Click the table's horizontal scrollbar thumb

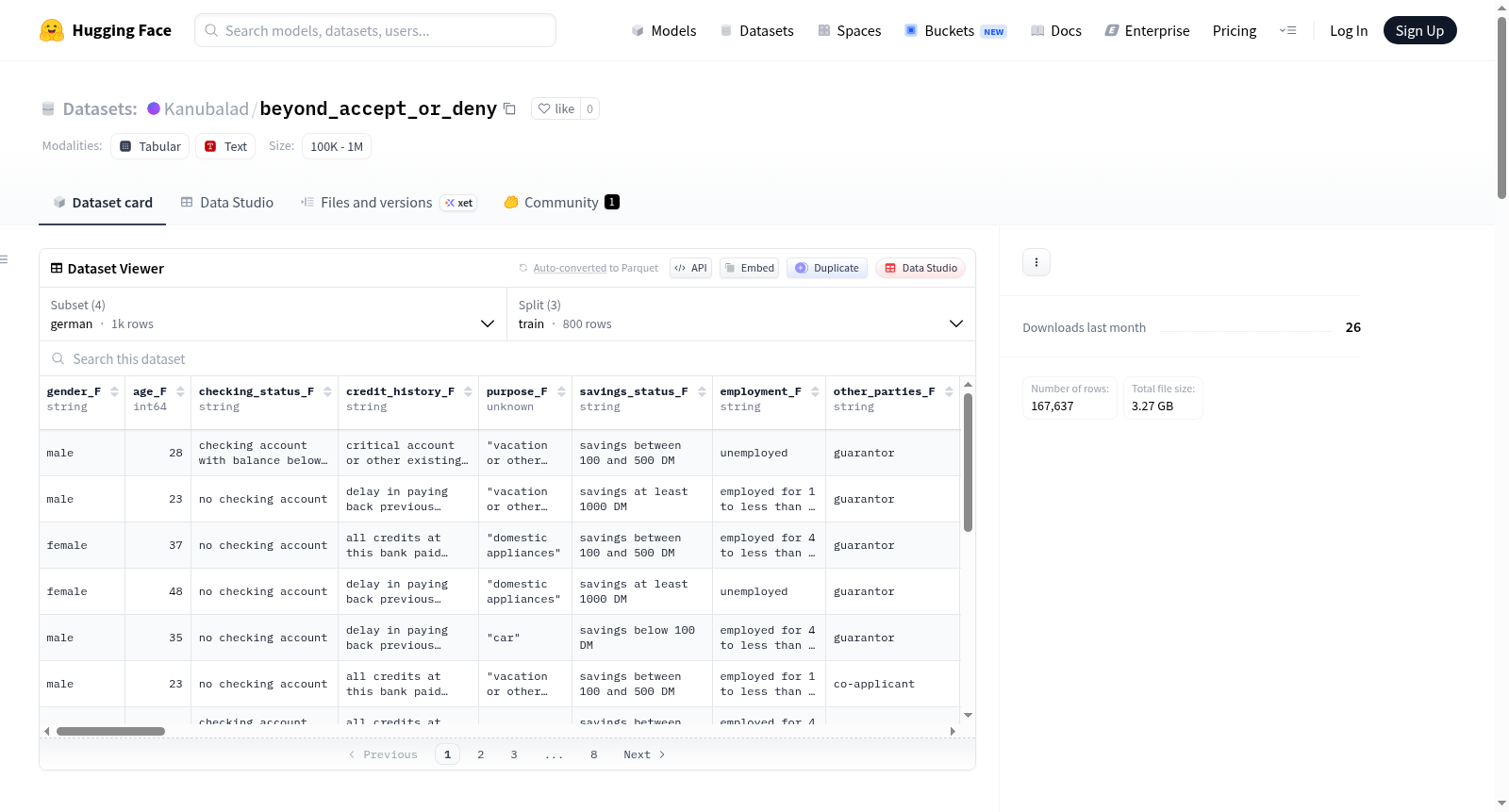point(110,731)
